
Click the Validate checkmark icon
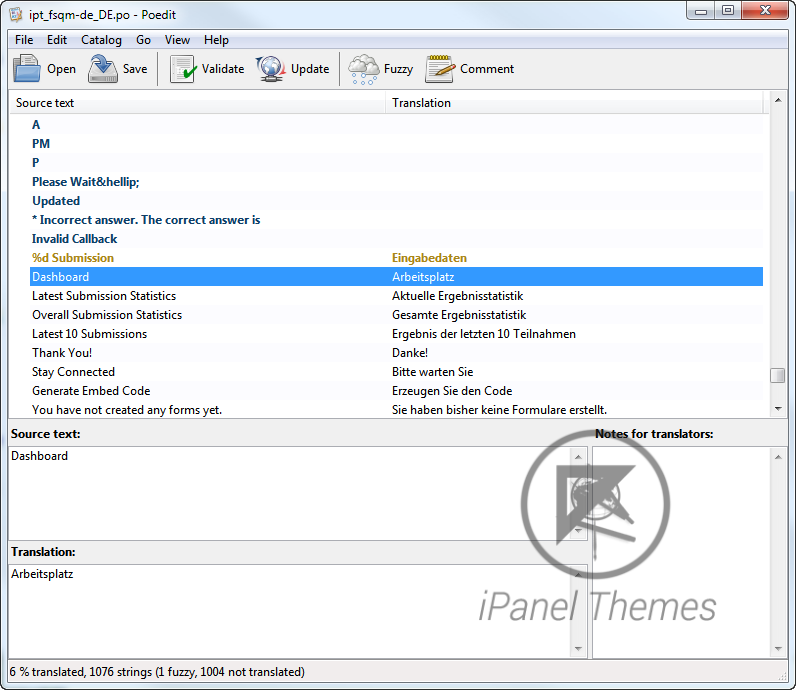pos(182,69)
